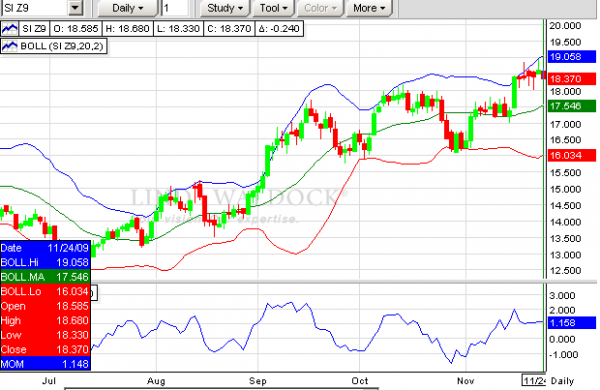The image size is (600, 390).
Task: Click the red 18.370 last price tag
Action: 572,79
